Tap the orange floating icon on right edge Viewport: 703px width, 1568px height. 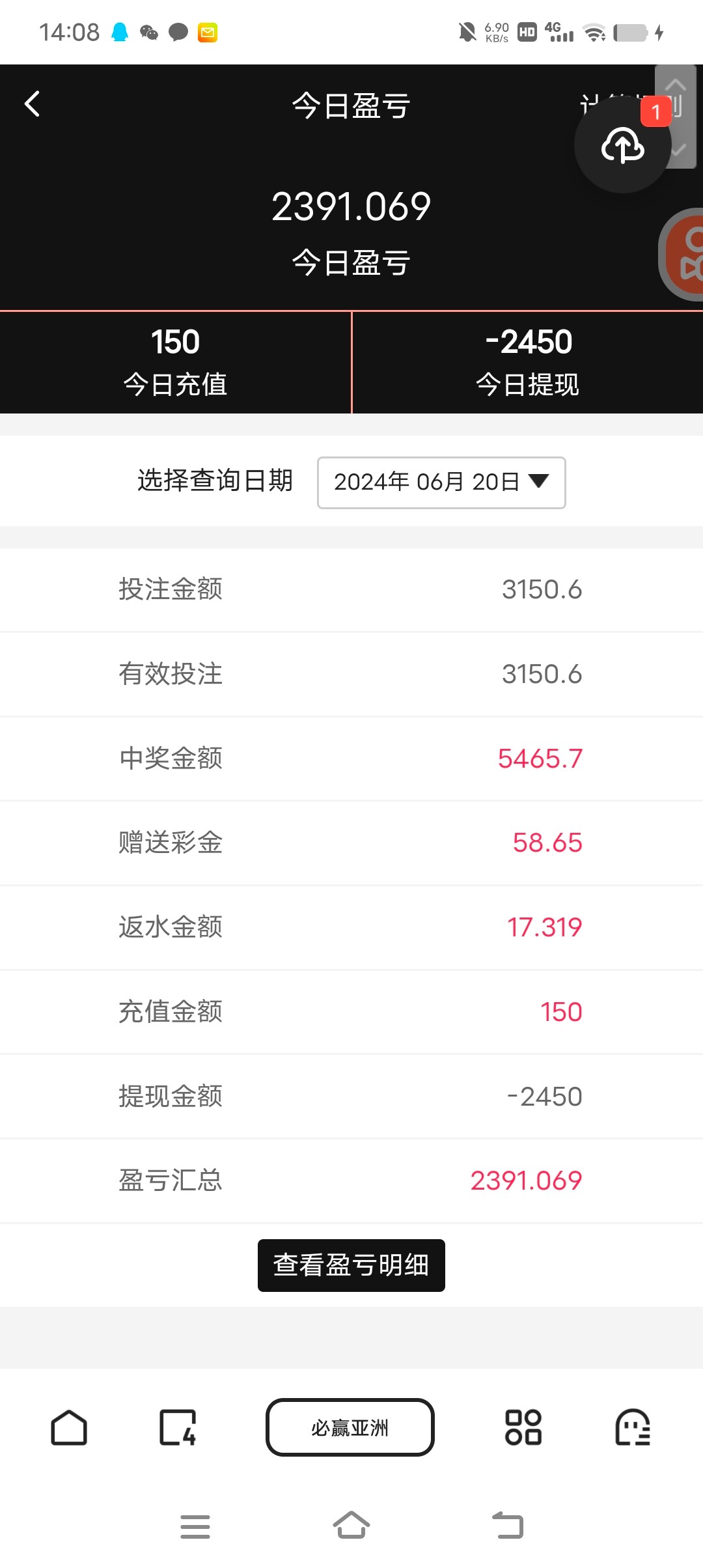tap(685, 255)
